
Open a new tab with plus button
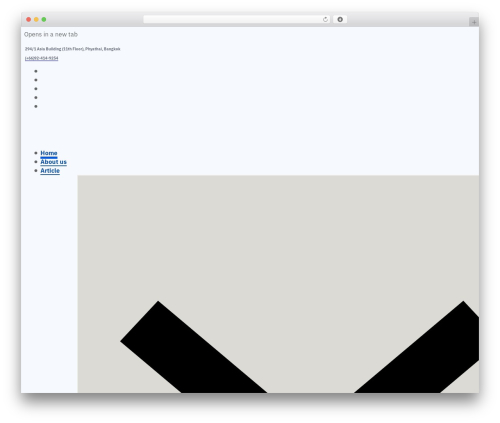click(474, 22)
